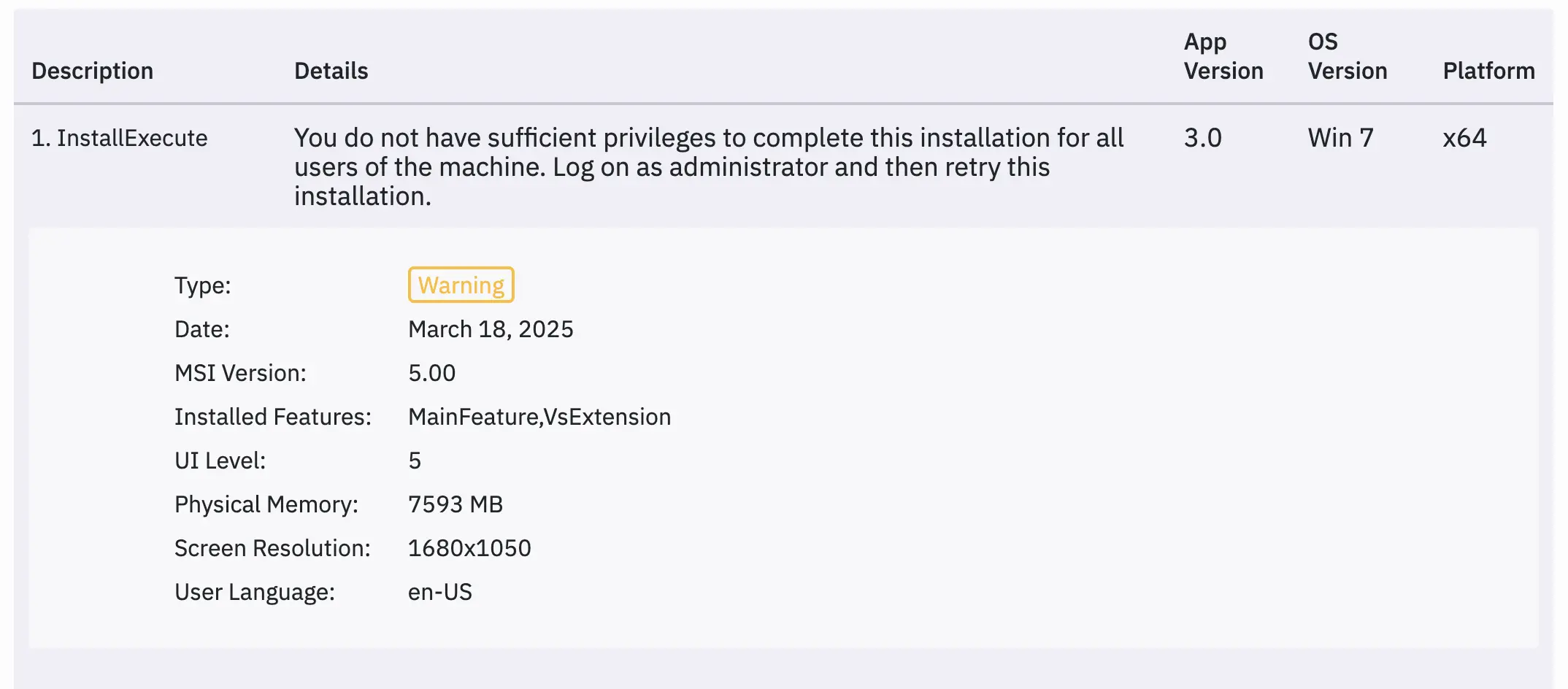Click the Details column header
Image resolution: width=1568 pixels, height=689 pixels.
point(331,71)
